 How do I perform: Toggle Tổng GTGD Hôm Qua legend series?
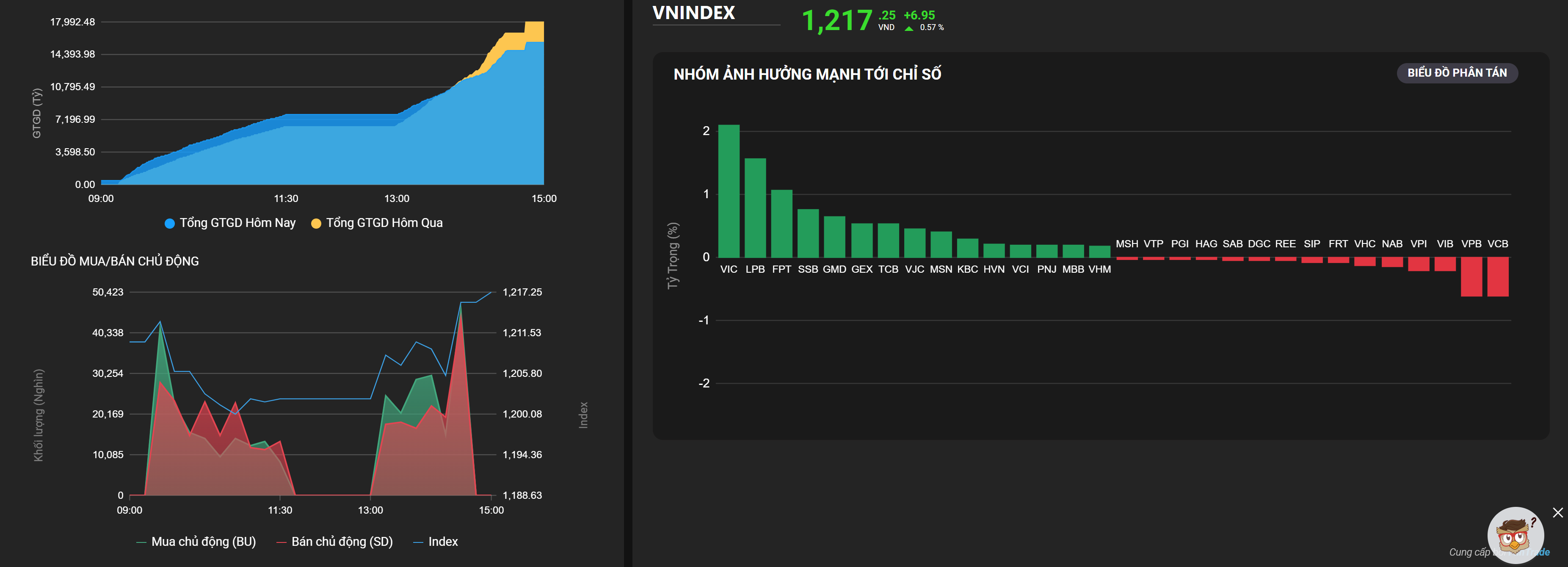point(377,223)
